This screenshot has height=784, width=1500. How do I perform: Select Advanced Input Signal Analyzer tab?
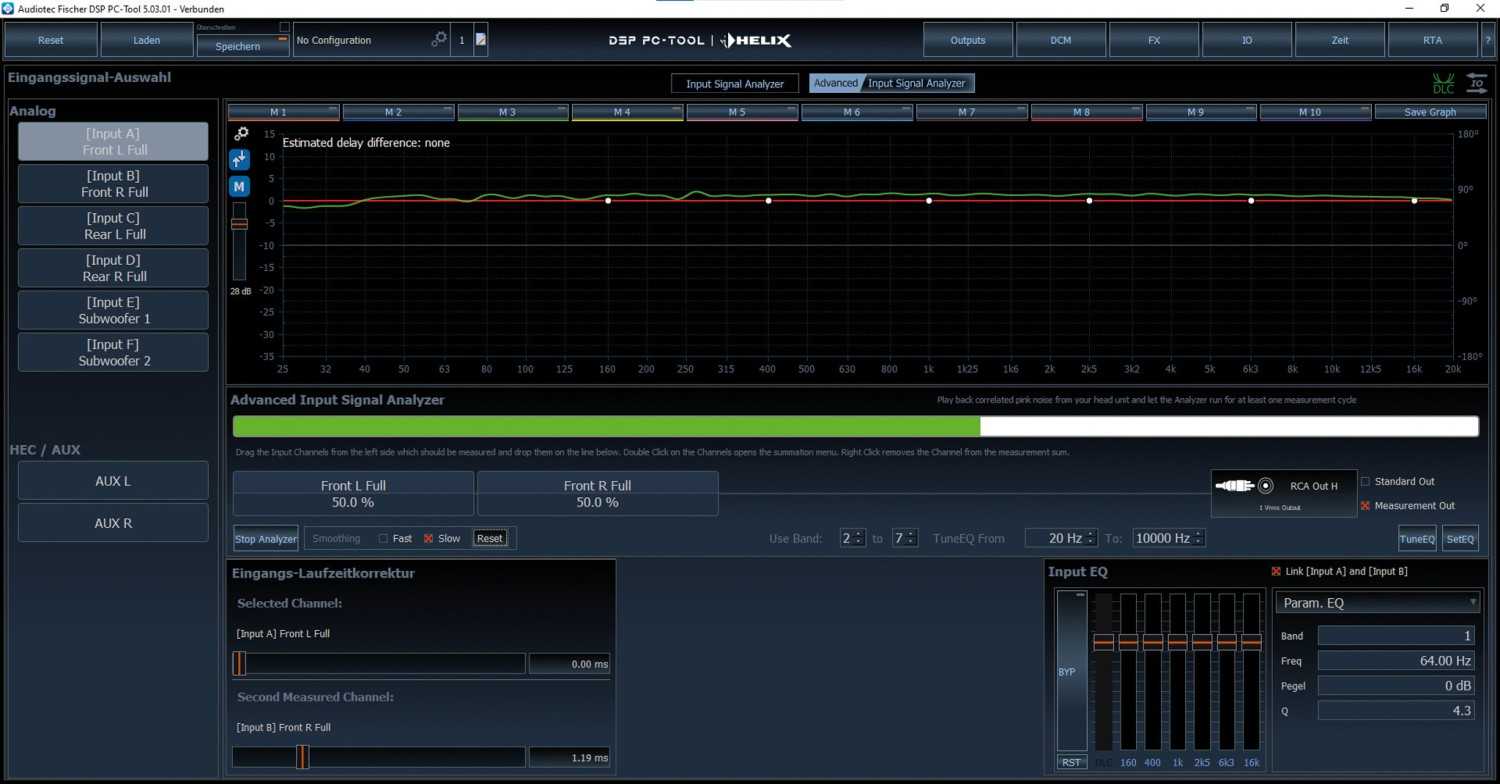pyautogui.click(x=892, y=84)
